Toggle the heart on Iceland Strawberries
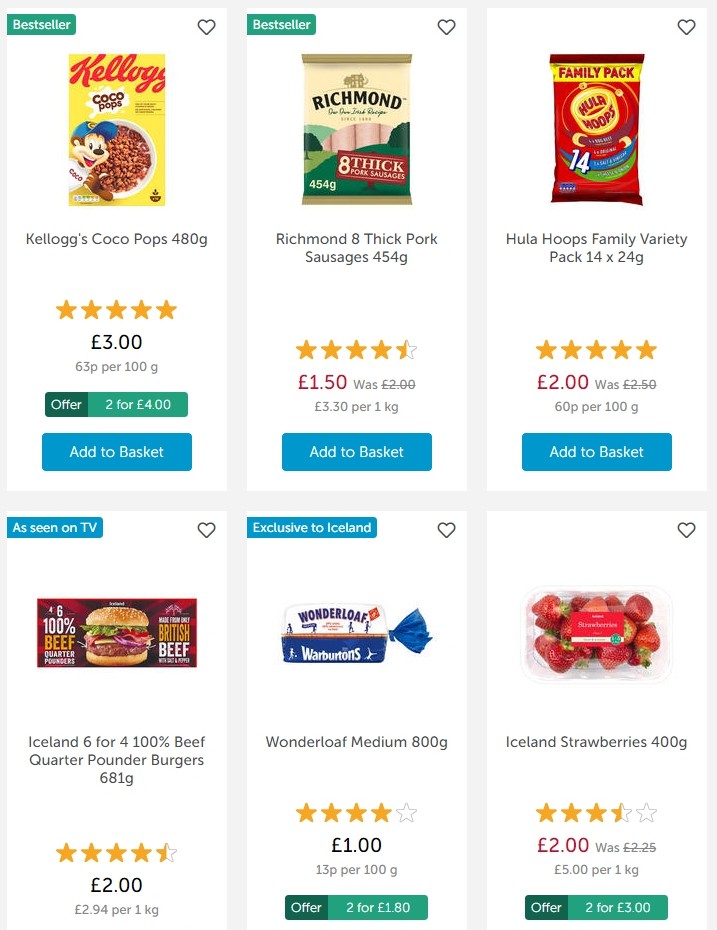This screenshot has height=930, width=717. pyautogui.click(x=686, y=530)
